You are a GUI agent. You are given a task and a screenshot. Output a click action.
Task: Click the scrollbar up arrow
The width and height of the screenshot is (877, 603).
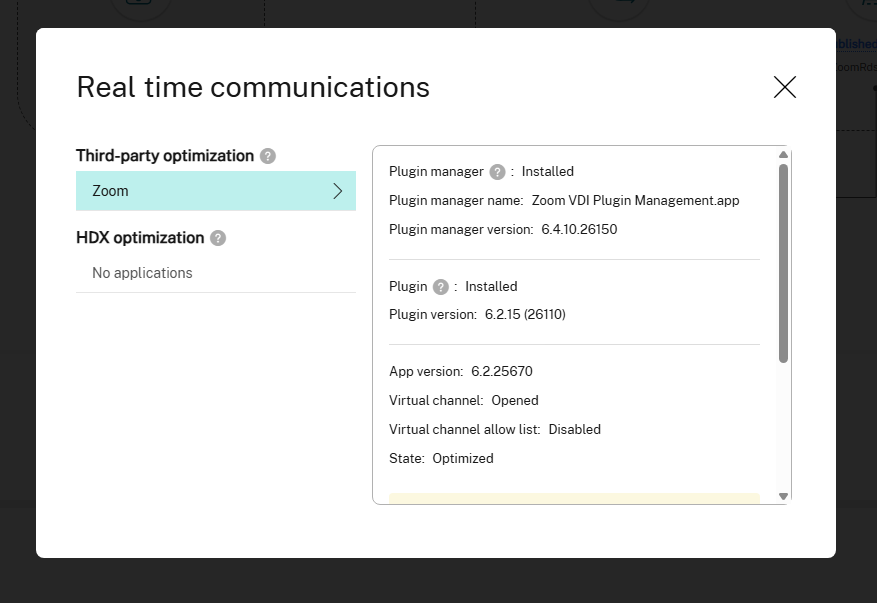pos(783,154)
